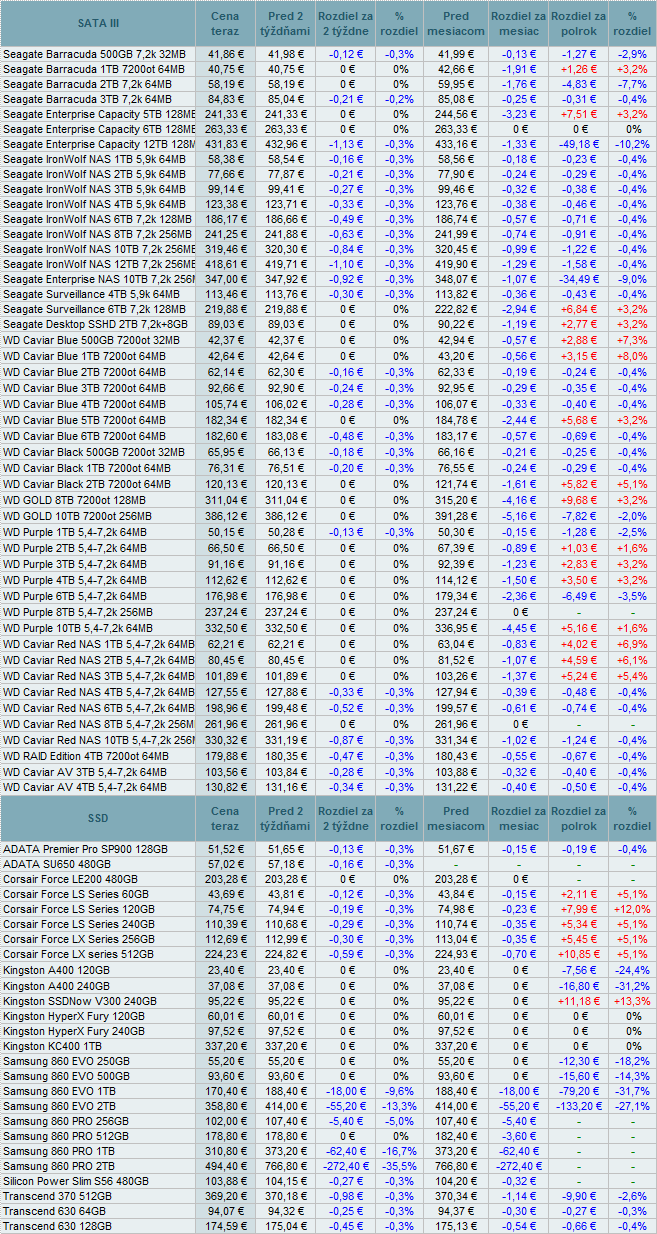The image size is (657, 1234).
Task: Click -133,20 € half-year difference for Samsung 860 EVO 2TB
Action: 578,1107
